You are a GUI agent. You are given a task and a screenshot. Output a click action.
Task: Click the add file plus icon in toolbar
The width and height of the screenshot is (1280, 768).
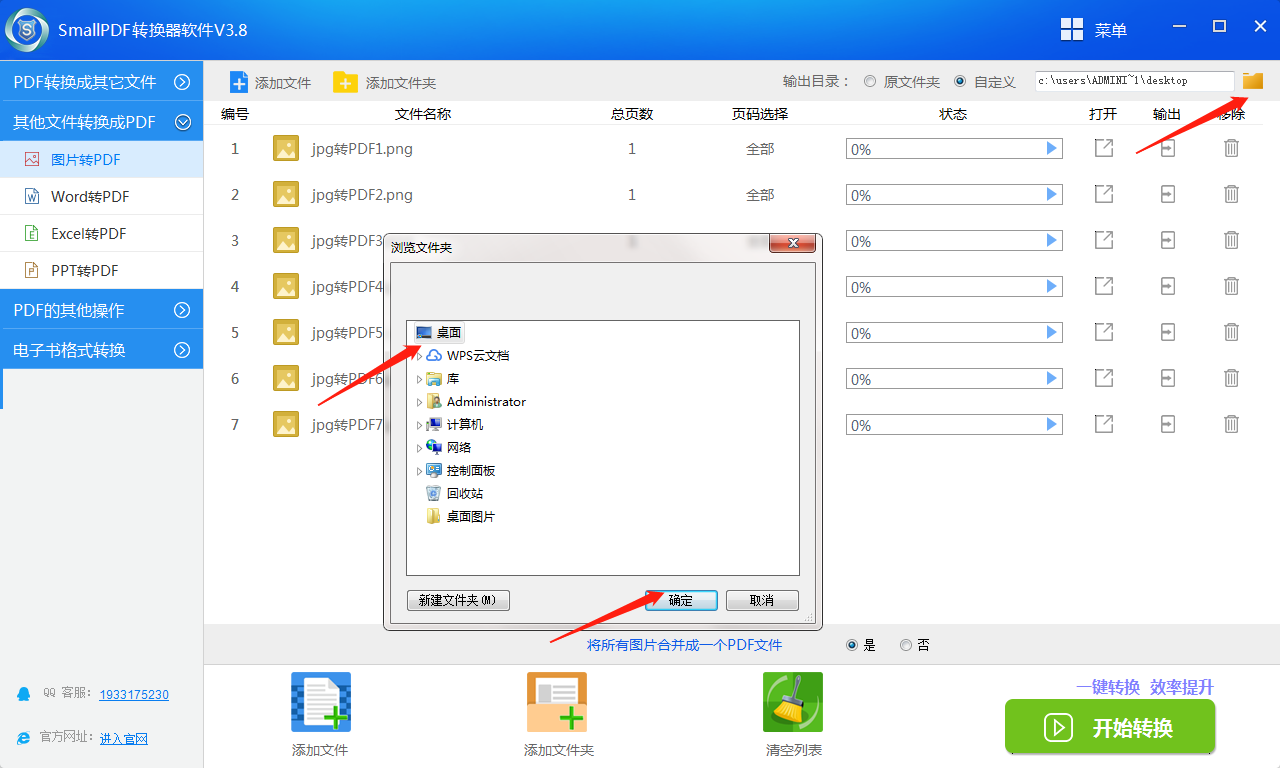(239, 82)
